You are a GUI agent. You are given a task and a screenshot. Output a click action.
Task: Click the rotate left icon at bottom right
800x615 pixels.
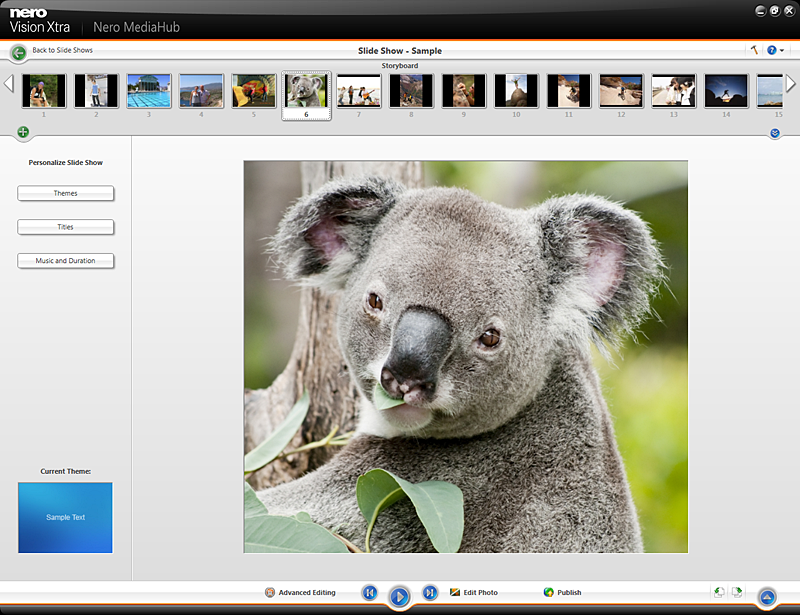point(719,593)
